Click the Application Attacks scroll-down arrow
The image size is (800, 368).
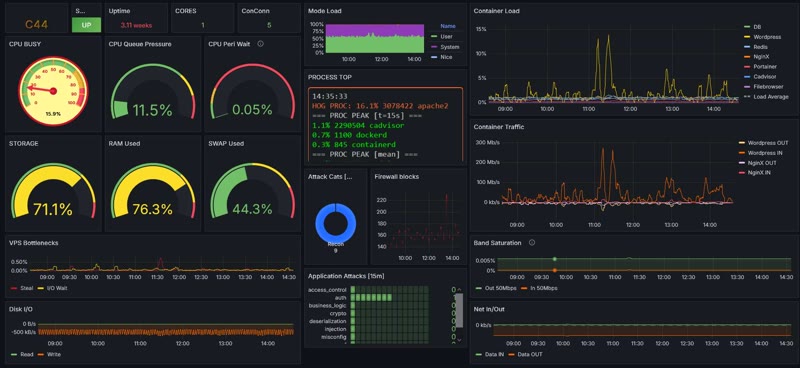pos(459,340)
